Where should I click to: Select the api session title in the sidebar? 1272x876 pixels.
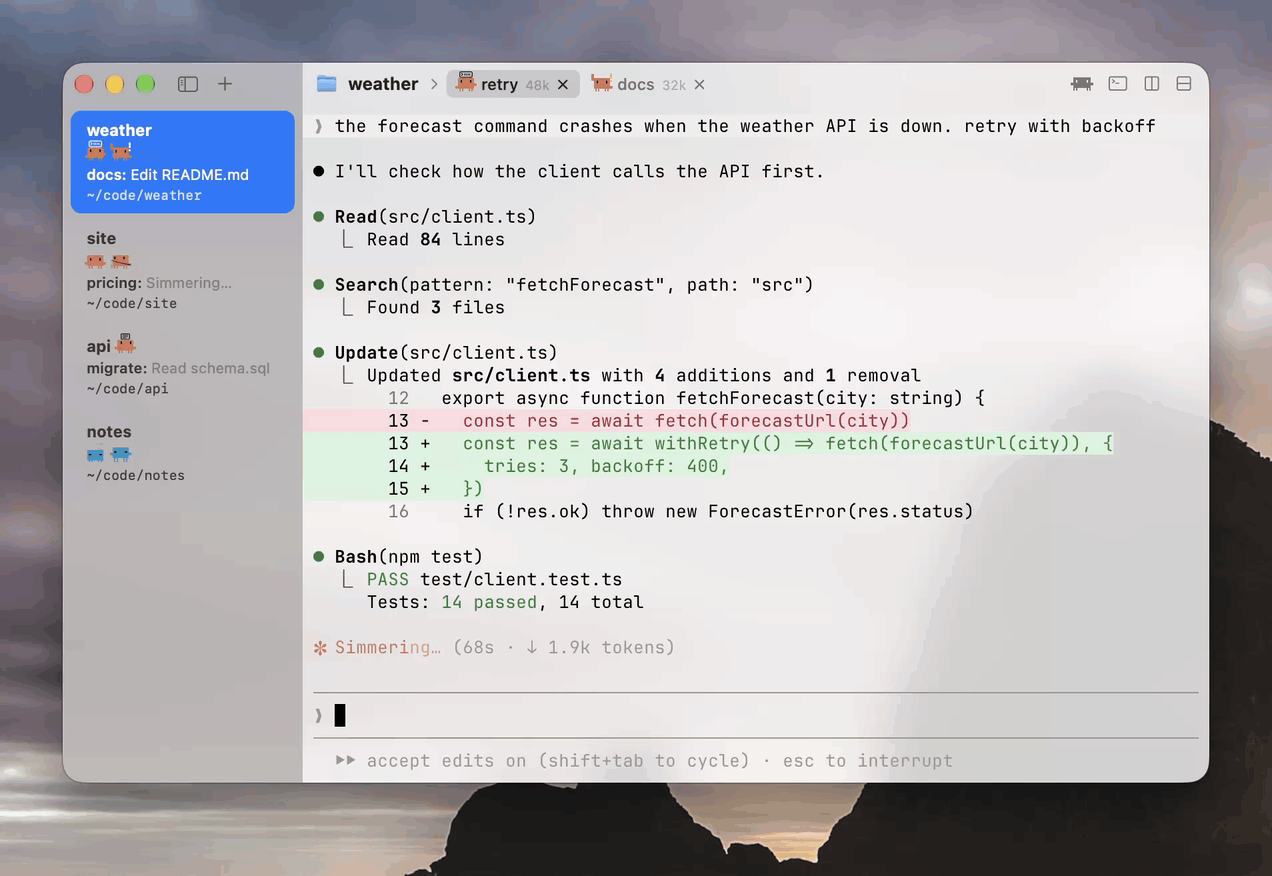98,346
